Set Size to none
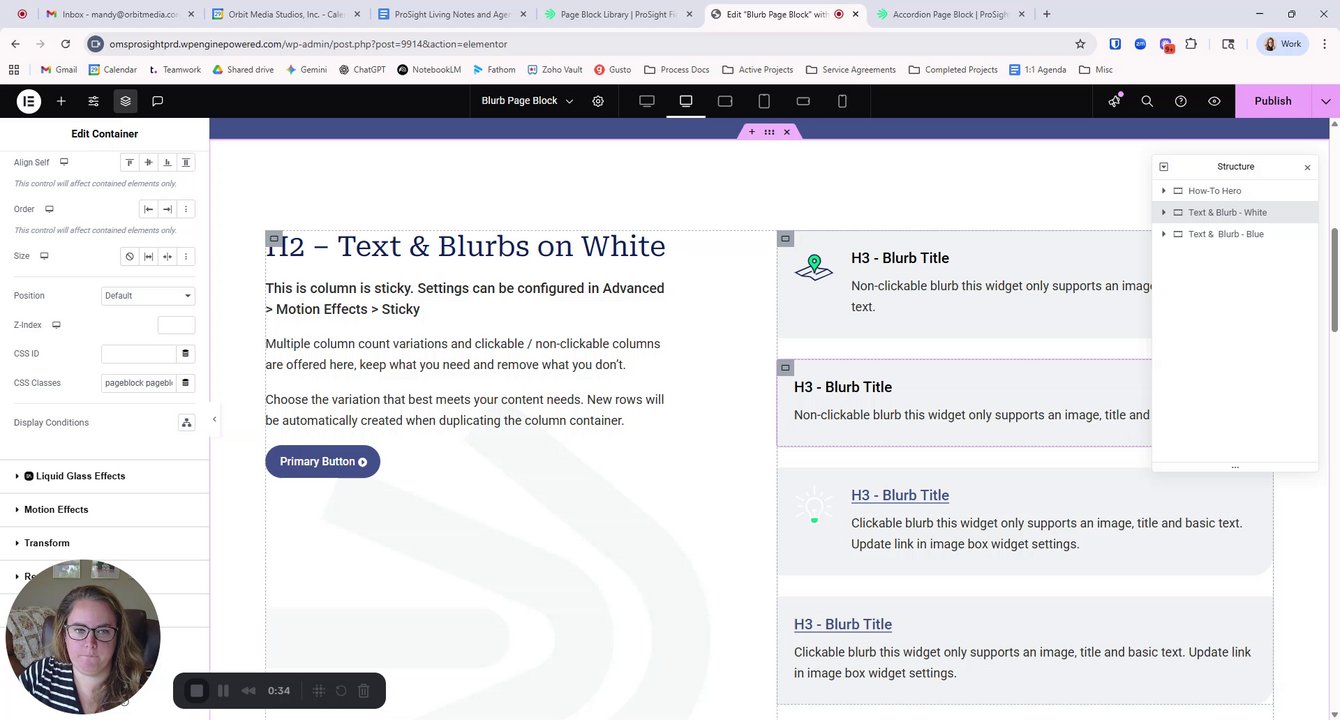 point(129,256)
